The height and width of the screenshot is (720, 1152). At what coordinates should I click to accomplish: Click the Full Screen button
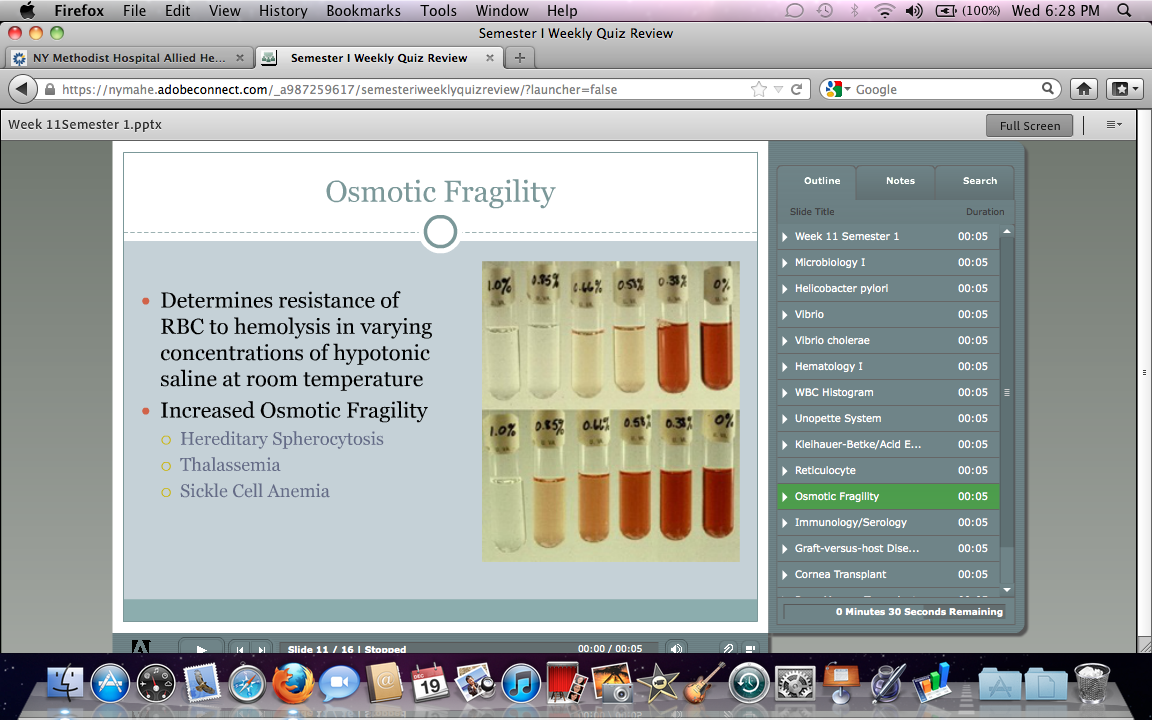click(1029, 126)
